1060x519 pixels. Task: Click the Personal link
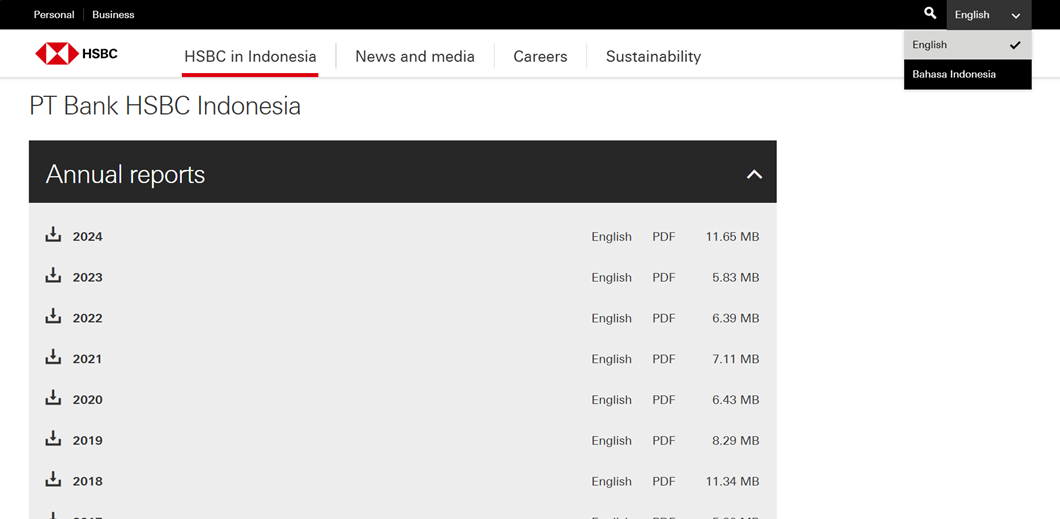tap(54, 14)
